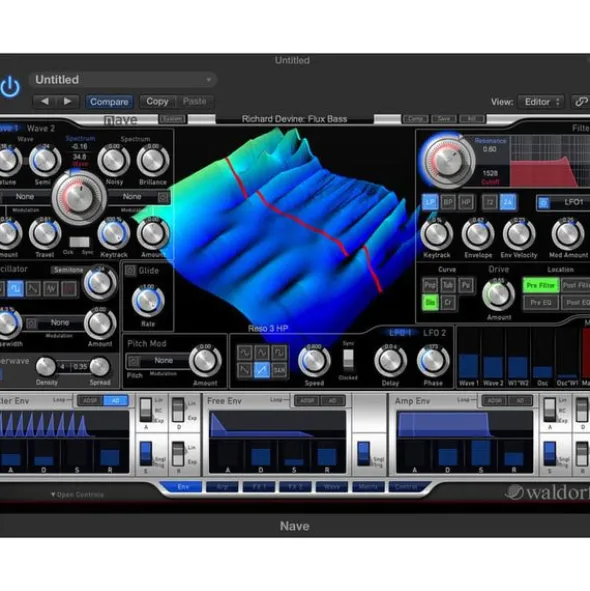The width and height of the screenshot is (590, 591).
Task: Toggle the LFO Sync/Clocked switch
Action: pyautogui.click(x=348, y=358)
